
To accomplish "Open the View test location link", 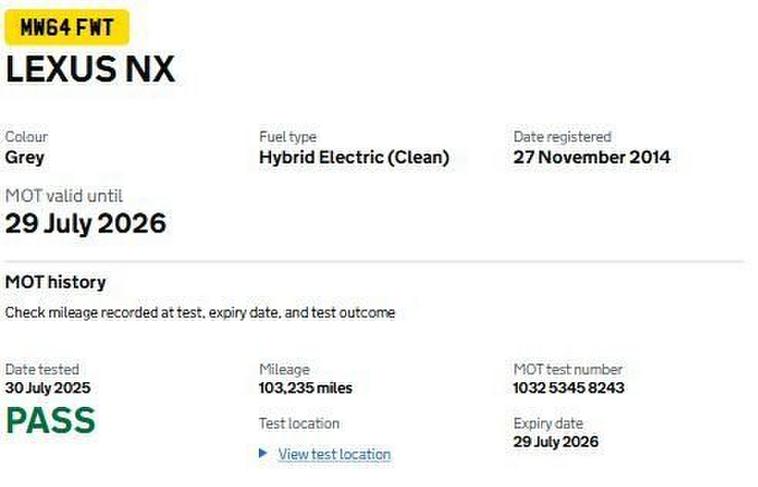I will click(x=334, y=454).
